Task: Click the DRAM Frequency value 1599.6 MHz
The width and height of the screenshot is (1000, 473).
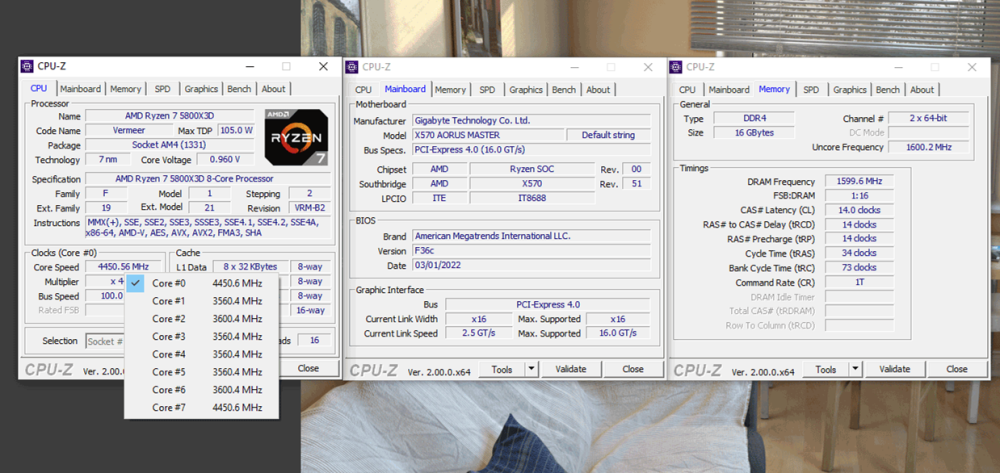Action: (859, 181)
